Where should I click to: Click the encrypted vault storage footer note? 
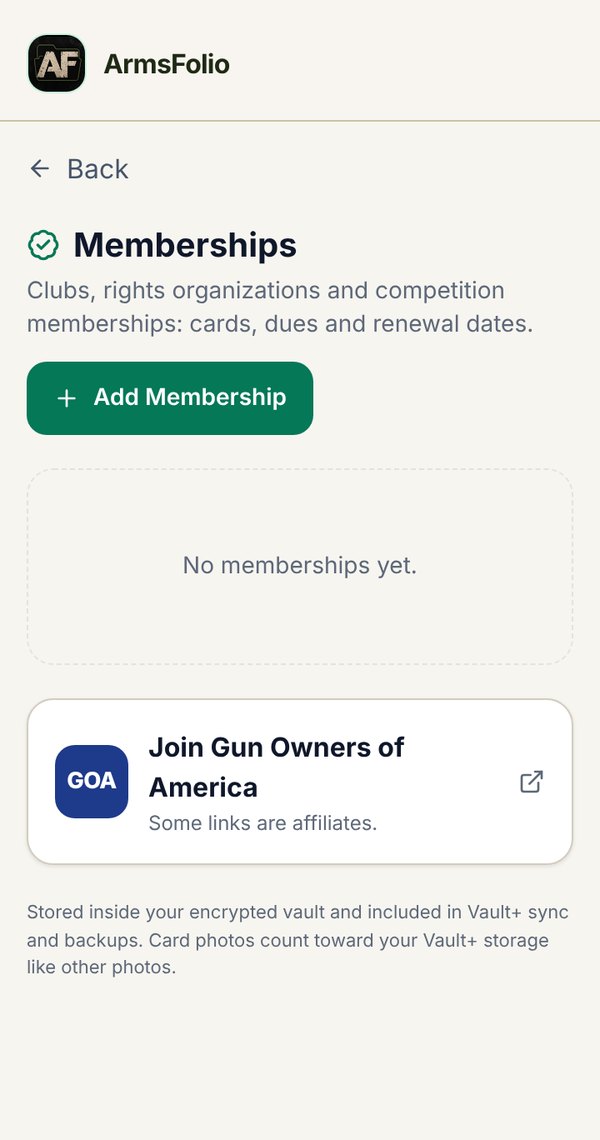298,940
